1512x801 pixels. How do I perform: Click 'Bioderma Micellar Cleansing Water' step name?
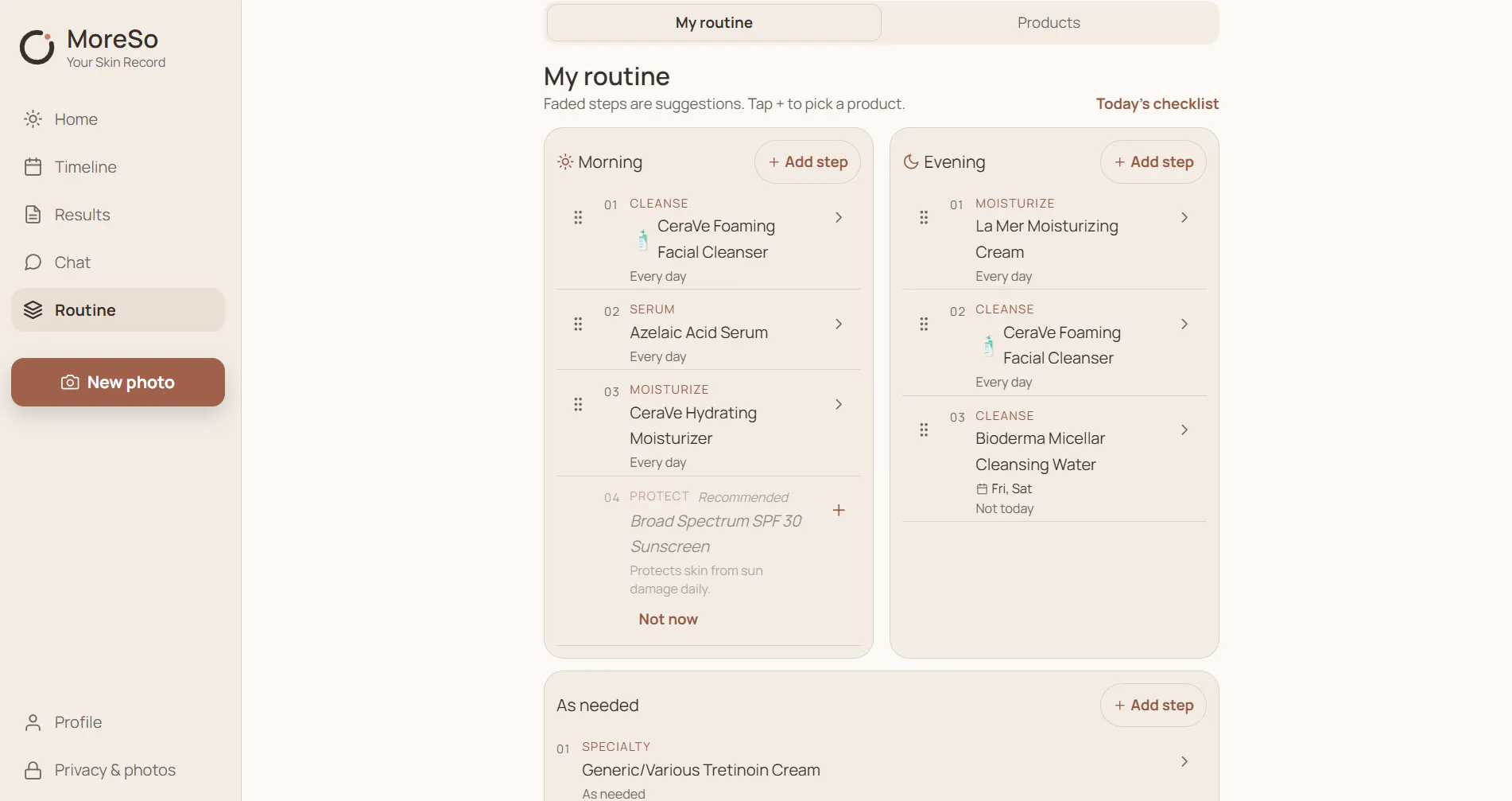coord(1040,452)
